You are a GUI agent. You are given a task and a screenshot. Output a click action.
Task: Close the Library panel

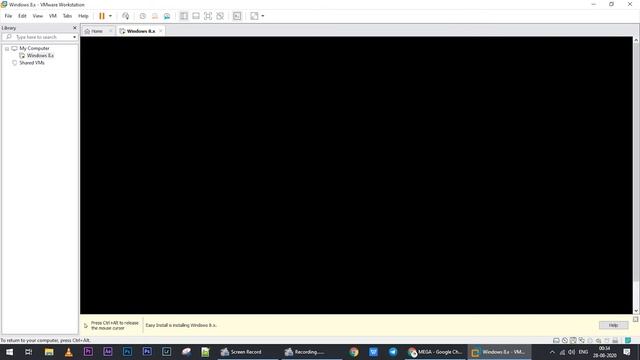(x=75, y=28)
